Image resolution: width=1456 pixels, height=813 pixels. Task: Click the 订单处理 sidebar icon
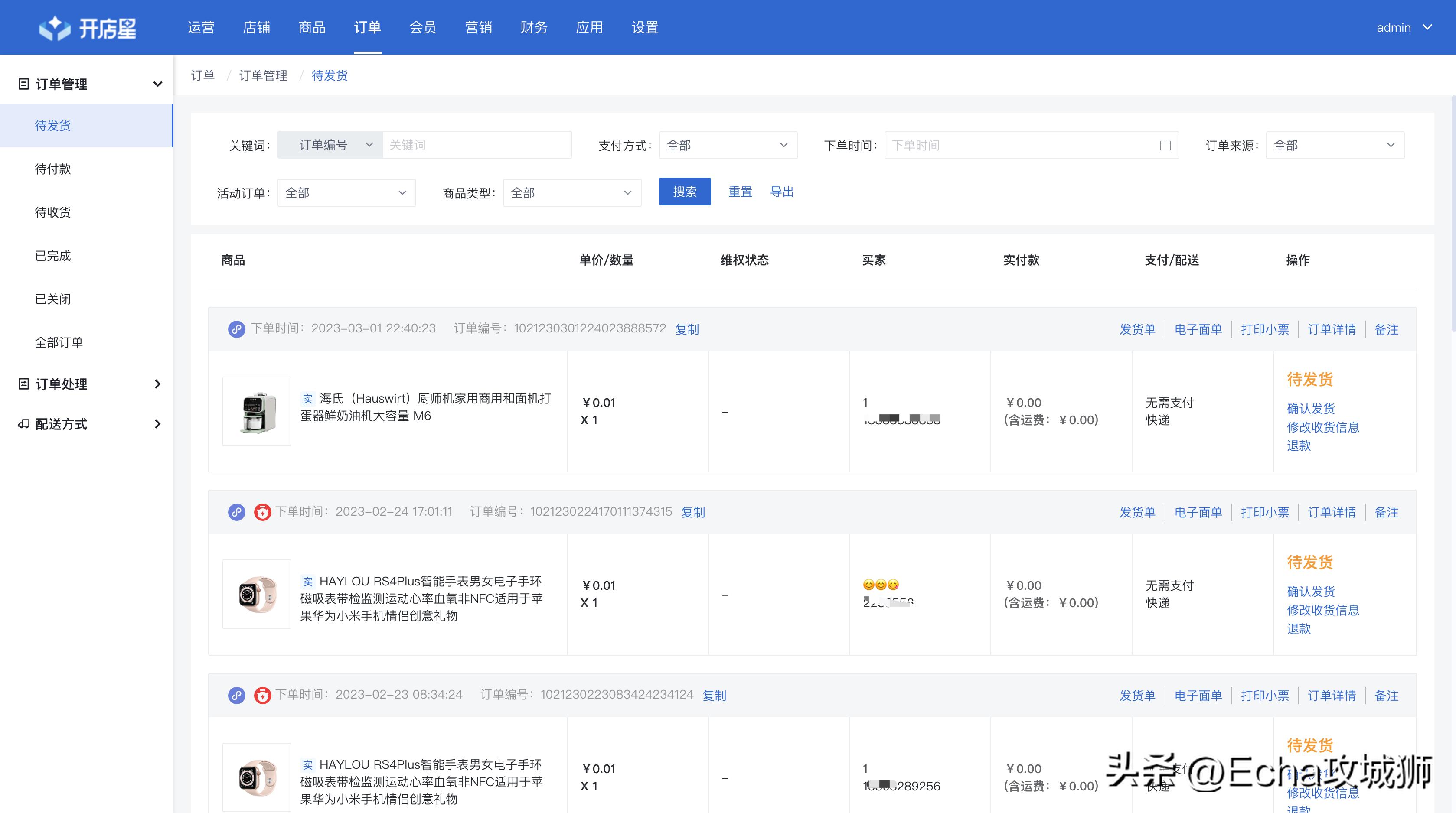23,384
